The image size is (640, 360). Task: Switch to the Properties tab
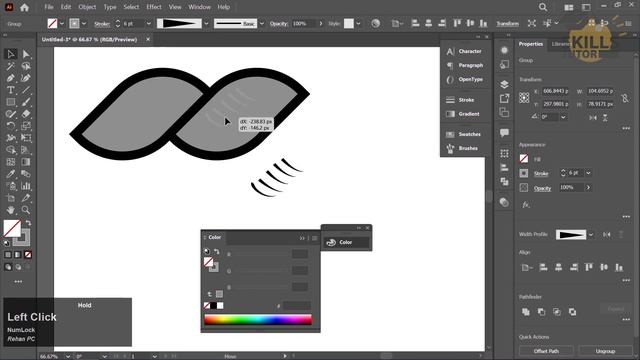coord(531,44)
